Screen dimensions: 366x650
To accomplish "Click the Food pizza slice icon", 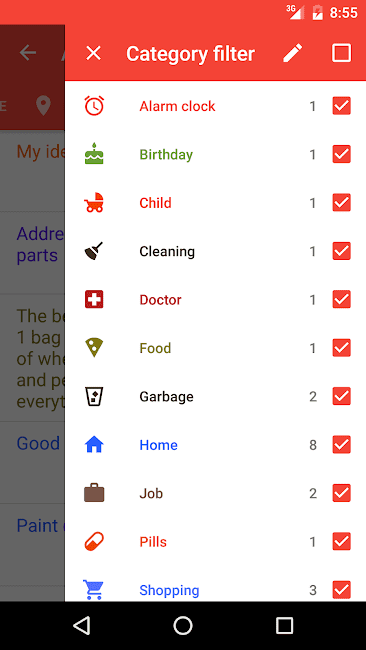I will [x=94, y=347].
